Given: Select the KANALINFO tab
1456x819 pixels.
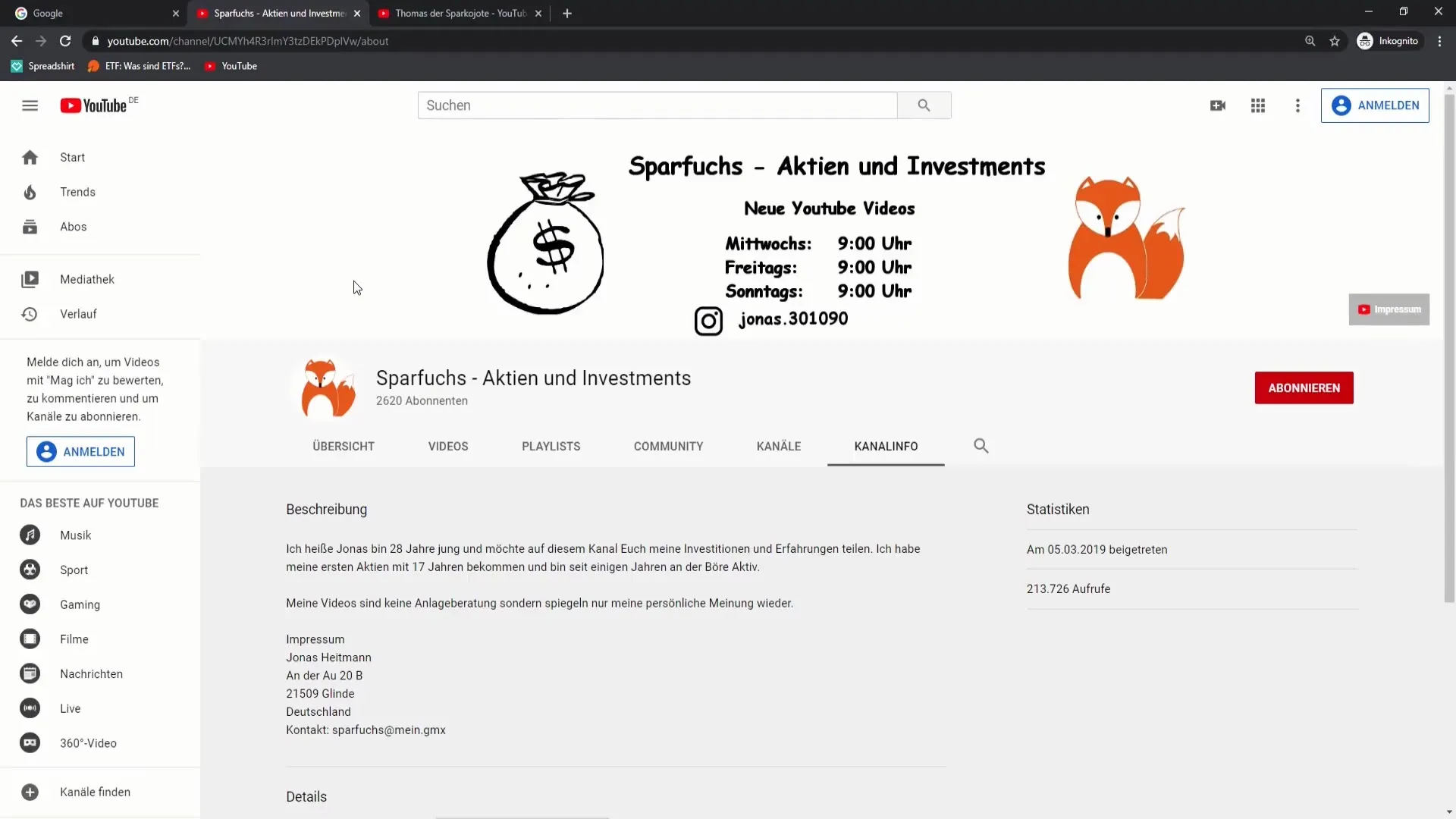Looking at the screenshot, I should [886, 446].
